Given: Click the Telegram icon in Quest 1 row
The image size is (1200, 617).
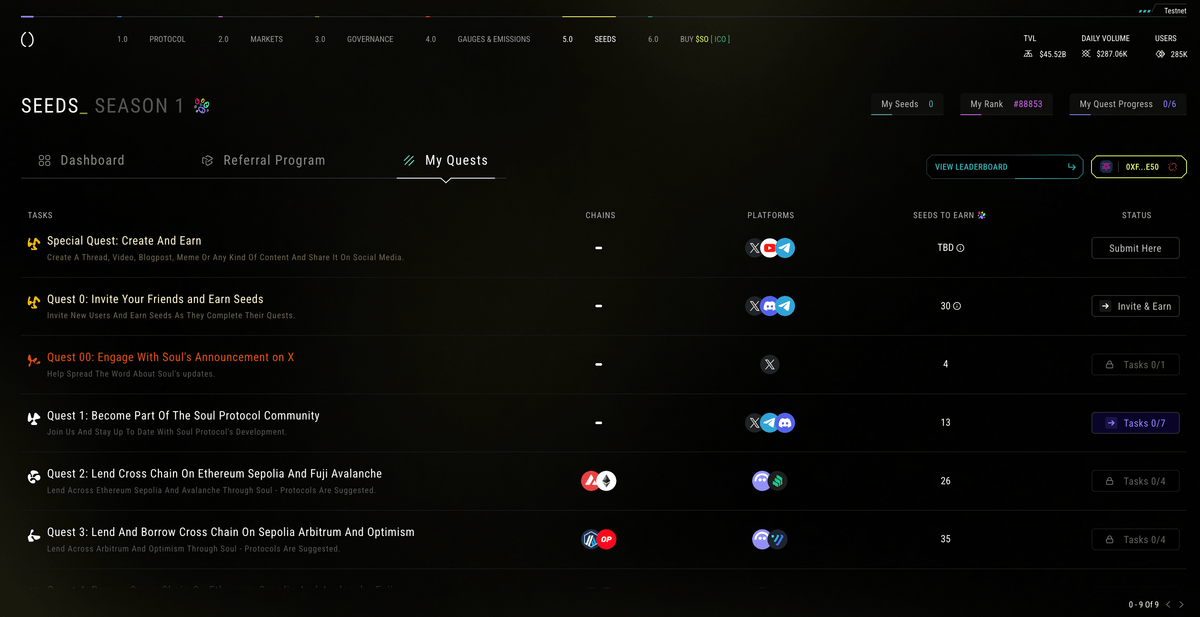Looking at the screenshot, I should pyautogui.click(x=769, y=423).
